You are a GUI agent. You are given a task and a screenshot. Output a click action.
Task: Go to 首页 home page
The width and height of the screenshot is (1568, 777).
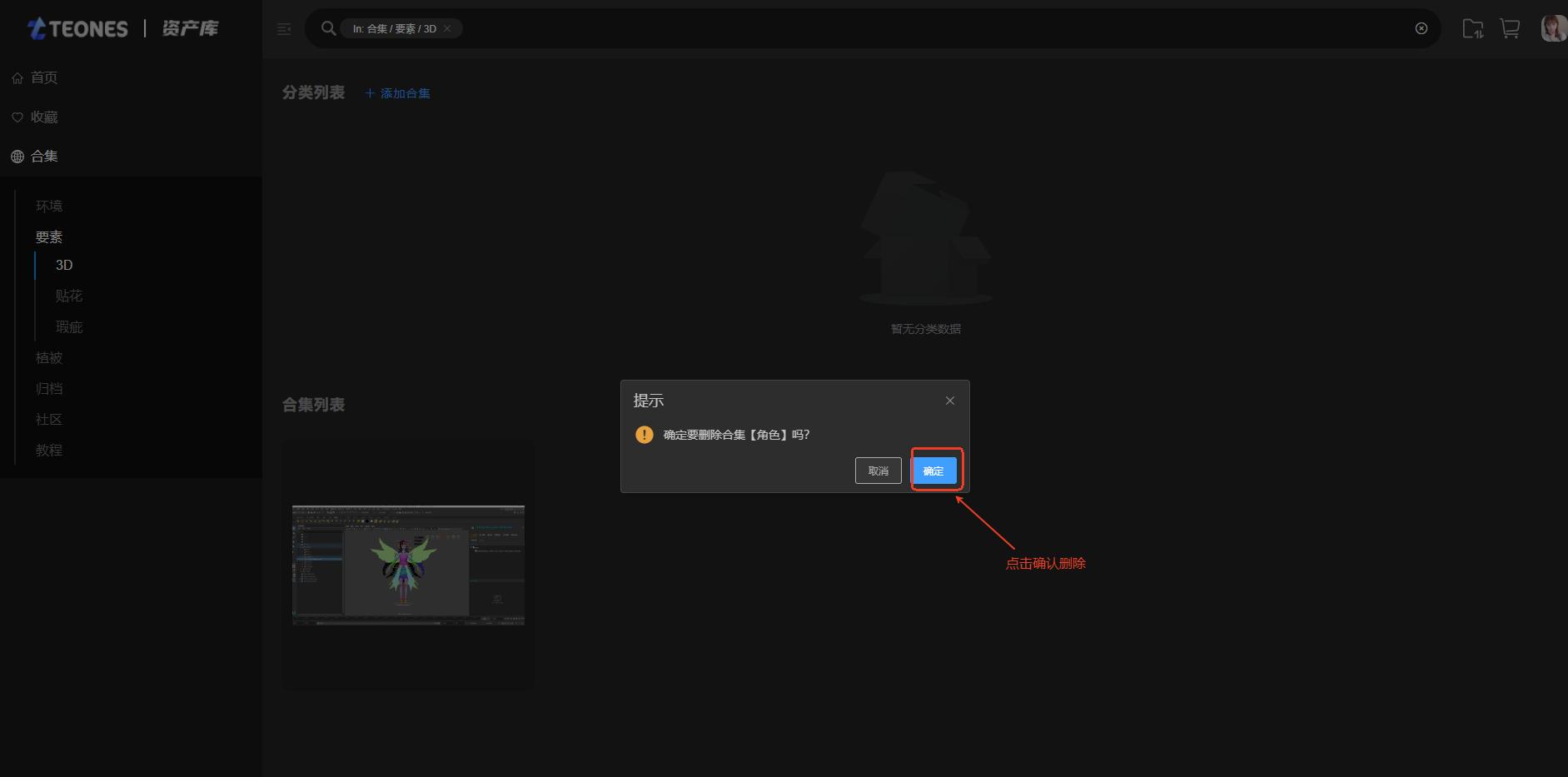43,77
